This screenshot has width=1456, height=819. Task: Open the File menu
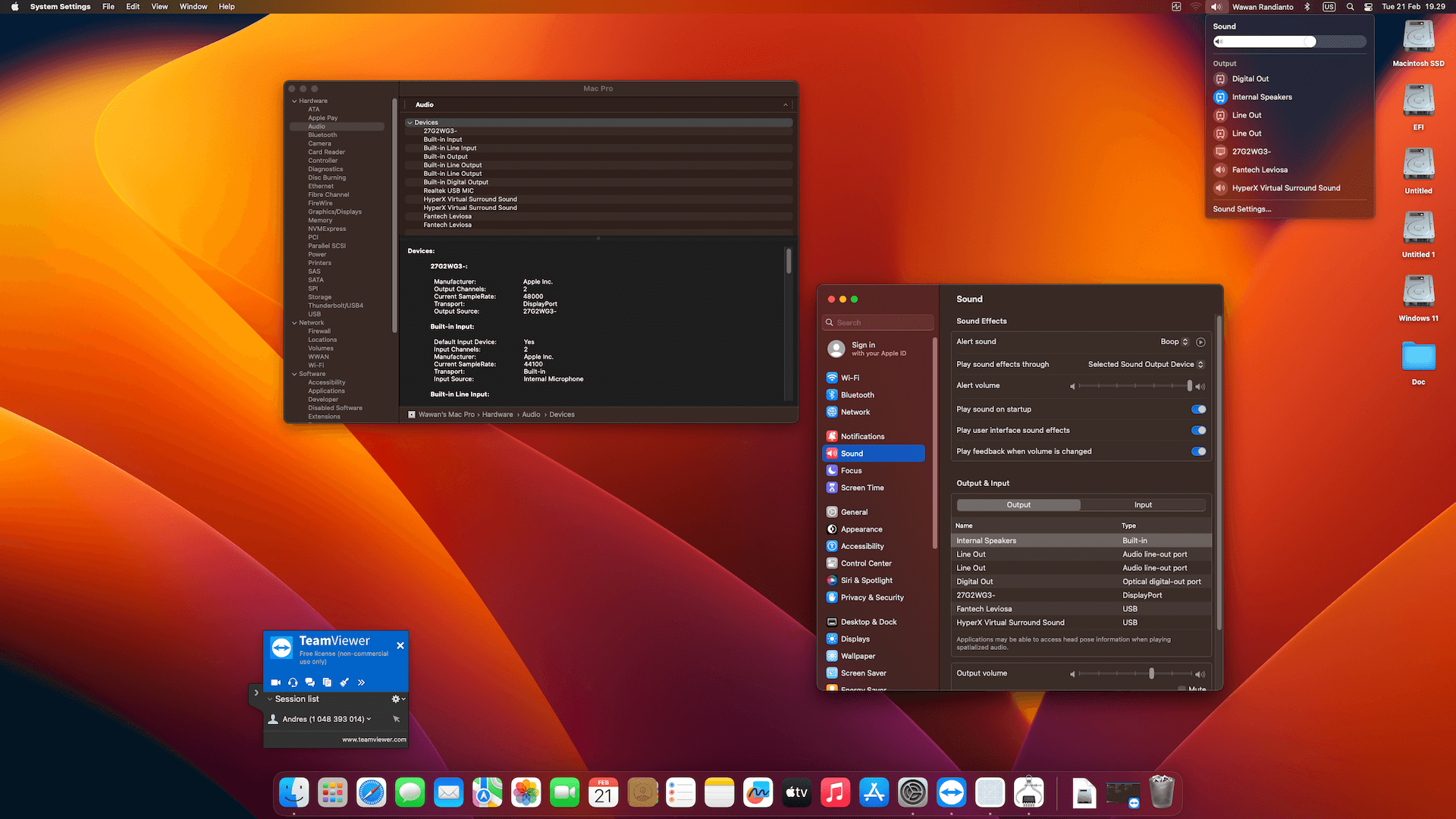coord(108,7)
